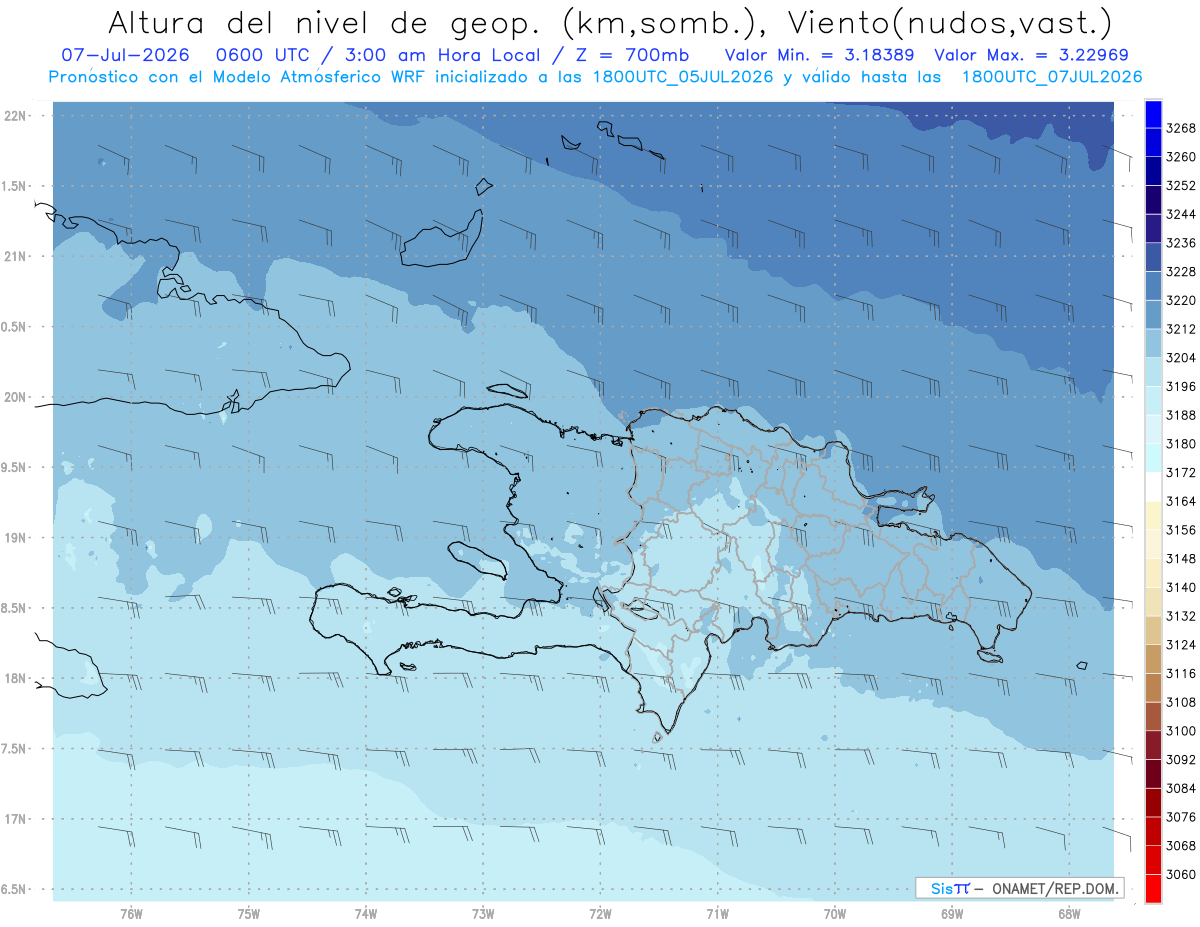Click the '21N' latitude label

pyautogui.click(x=15, y=257)
